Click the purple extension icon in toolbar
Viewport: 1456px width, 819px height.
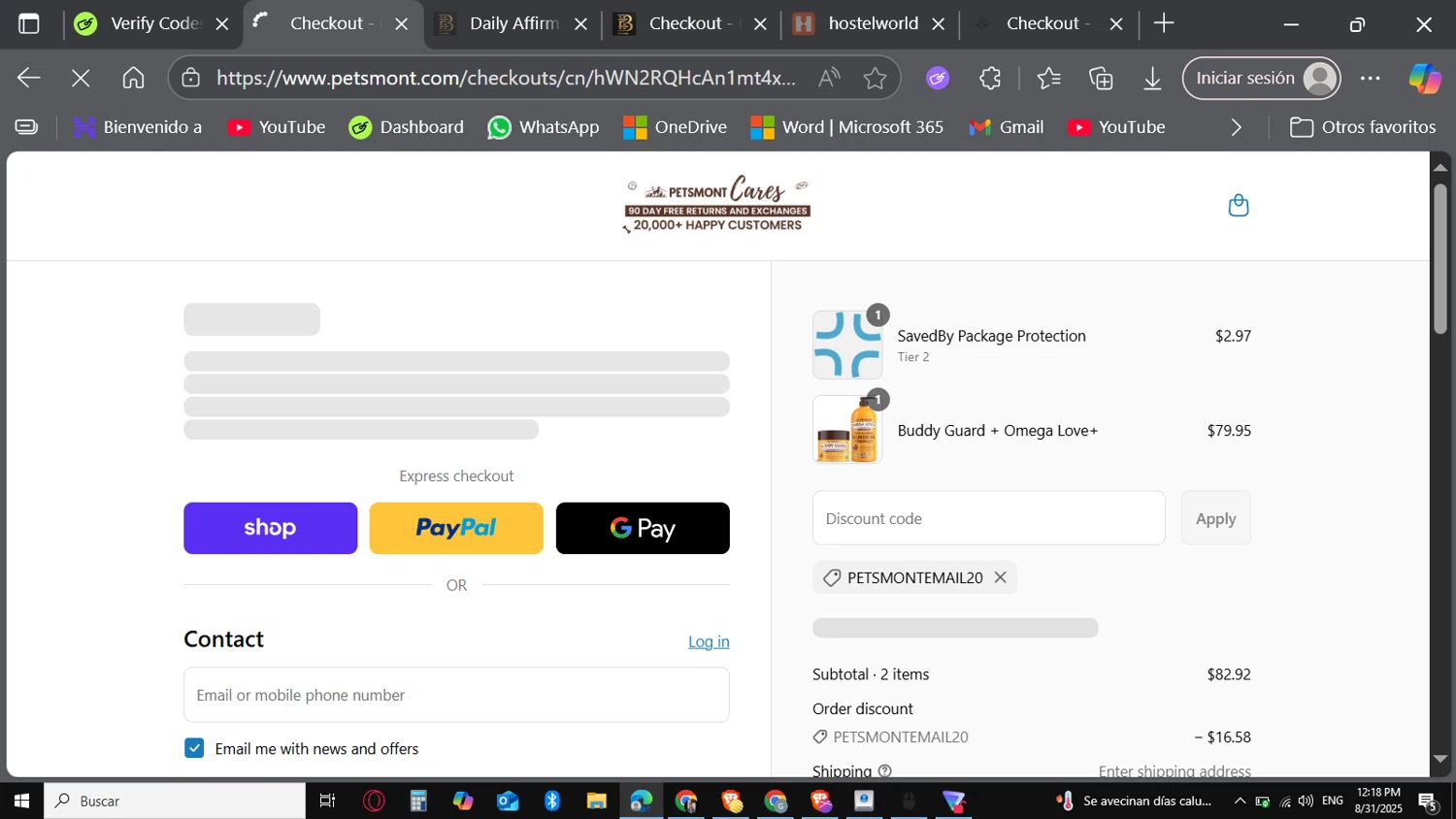[x=938, y=78]
